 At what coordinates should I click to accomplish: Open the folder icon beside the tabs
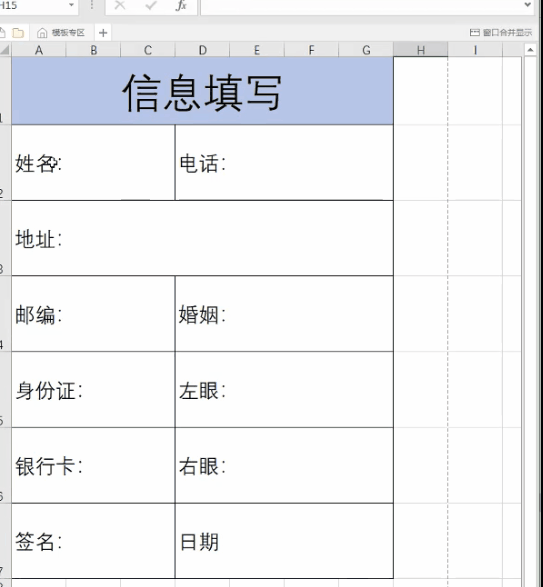coord(18,33)
